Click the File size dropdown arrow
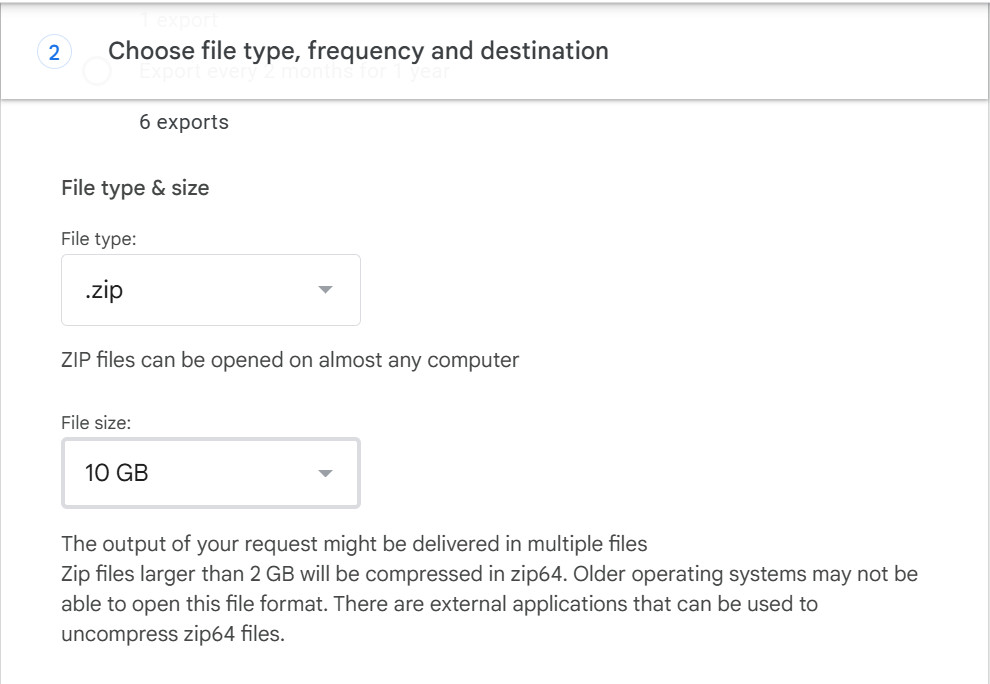Image resolution: width=990 pixels, height=684 pixels. point(325,472)
